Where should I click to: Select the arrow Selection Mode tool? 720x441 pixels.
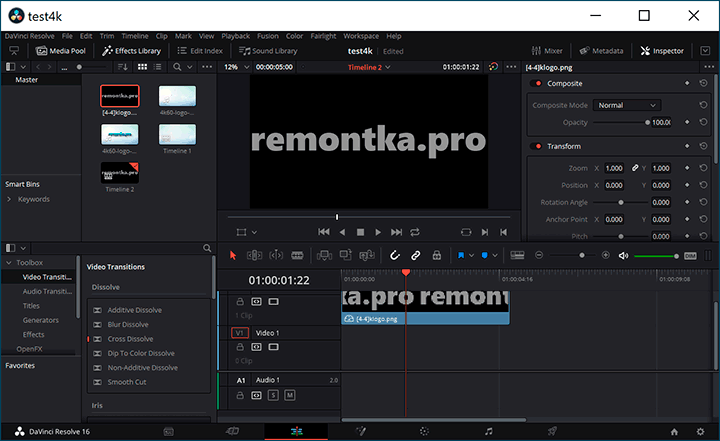point(233,255)
